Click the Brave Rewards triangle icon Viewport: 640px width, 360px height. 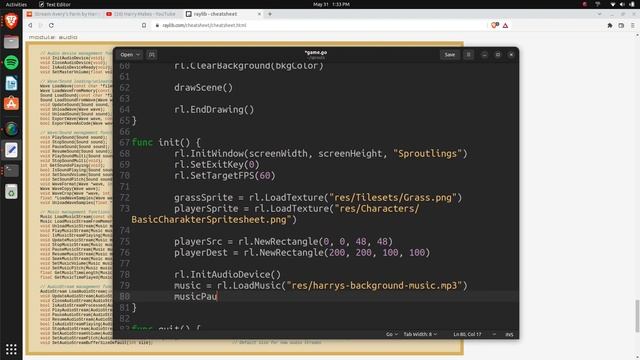505,25
